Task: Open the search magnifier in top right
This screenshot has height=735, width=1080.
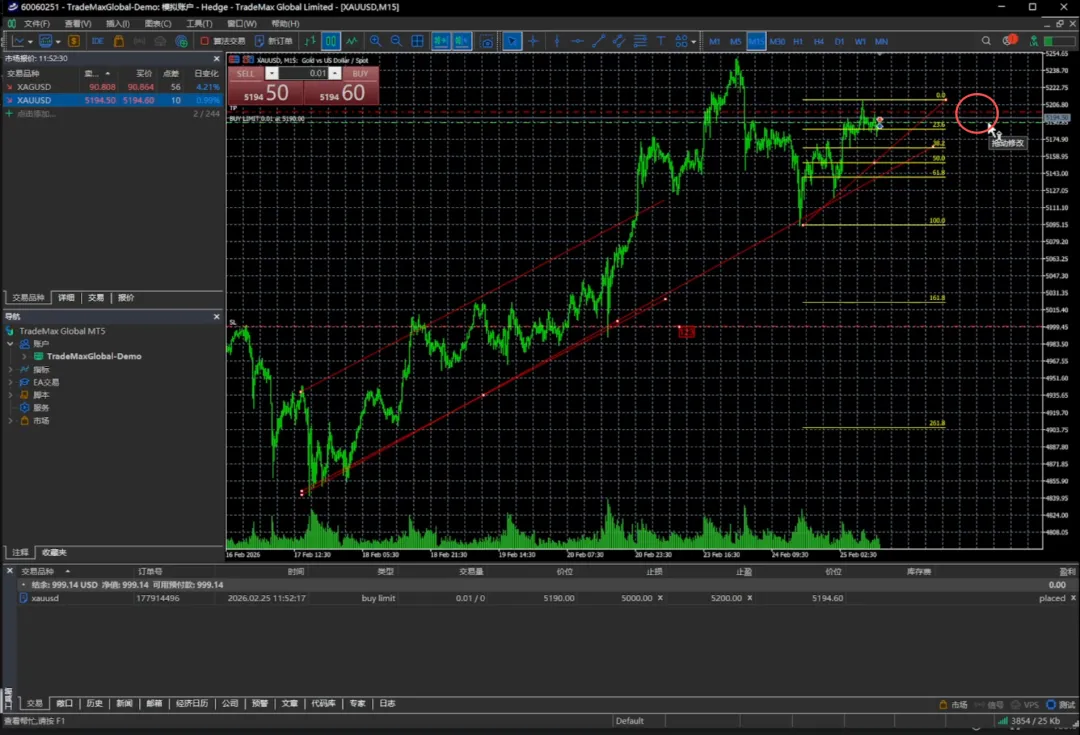Action: tap(986, 41)
